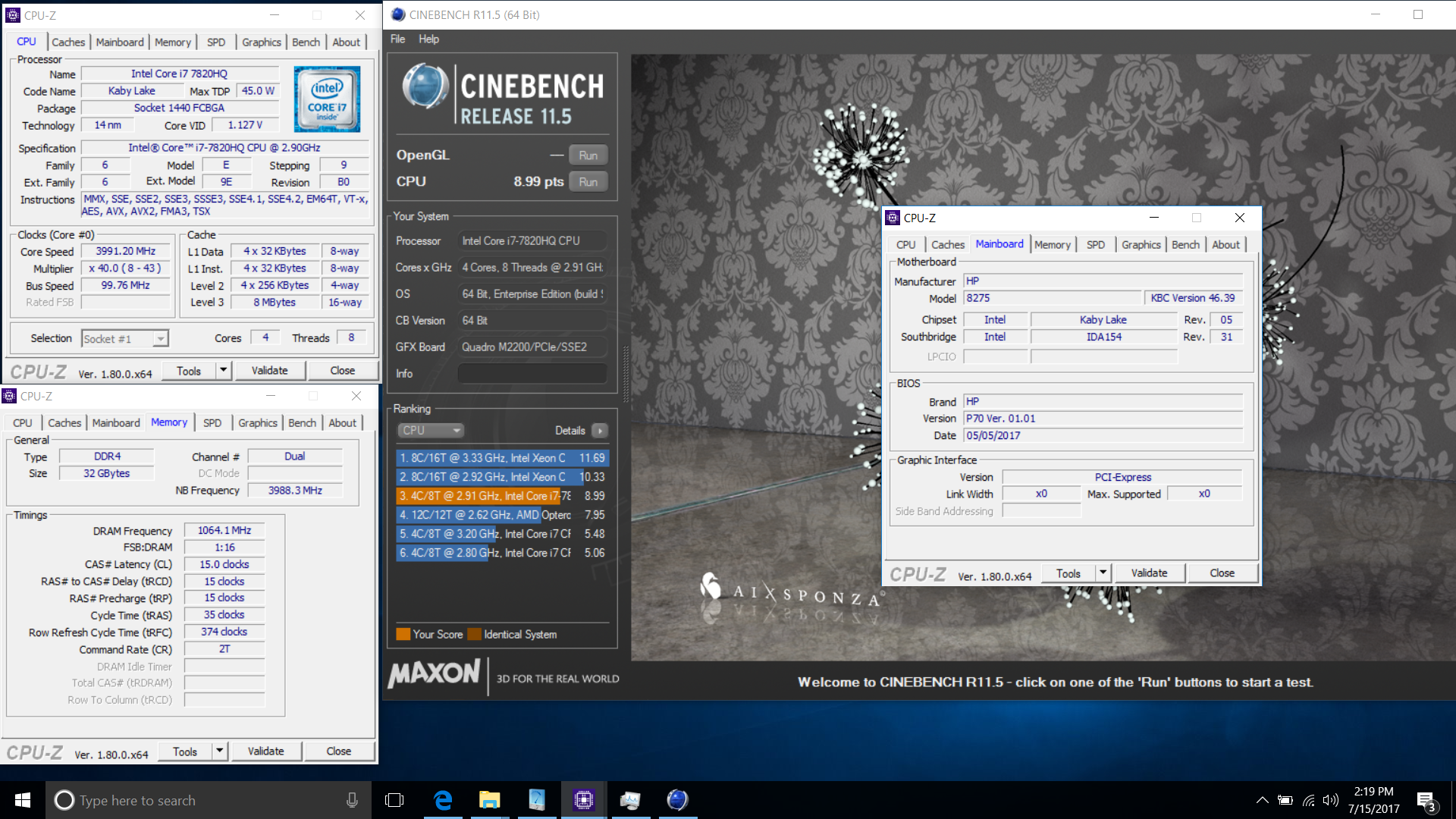Expand the Tools dropdown arrow in the CPU window
Screen dimensions: 1456x819
[x=223, y=371]
